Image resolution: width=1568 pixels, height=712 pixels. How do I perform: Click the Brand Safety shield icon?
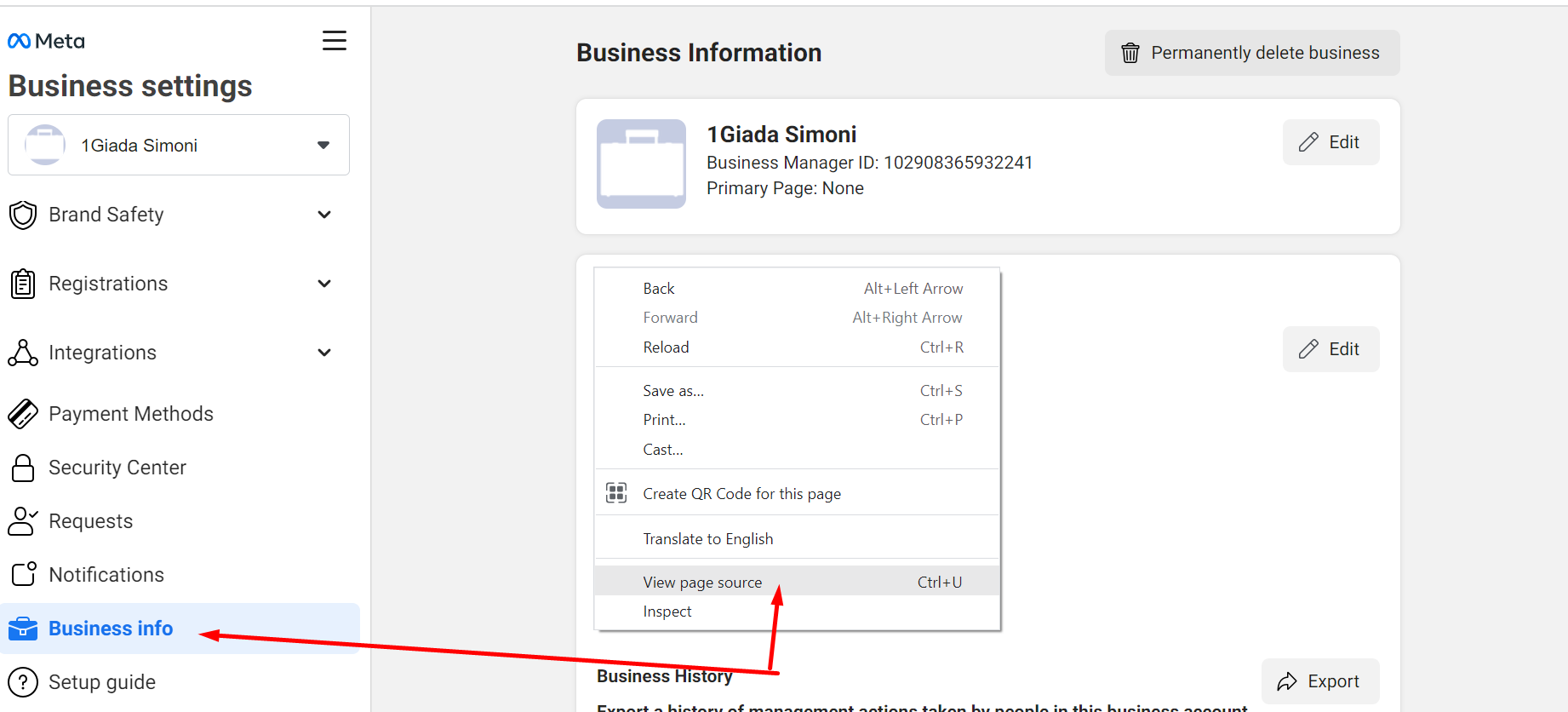tap(23, 215)
